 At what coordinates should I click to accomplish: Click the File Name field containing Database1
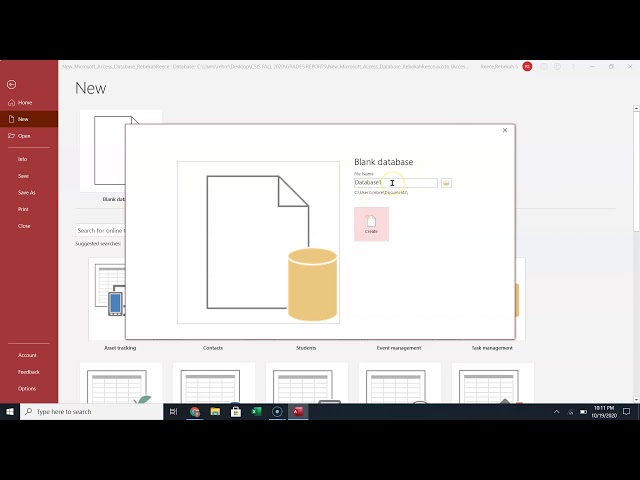[396, 183]
